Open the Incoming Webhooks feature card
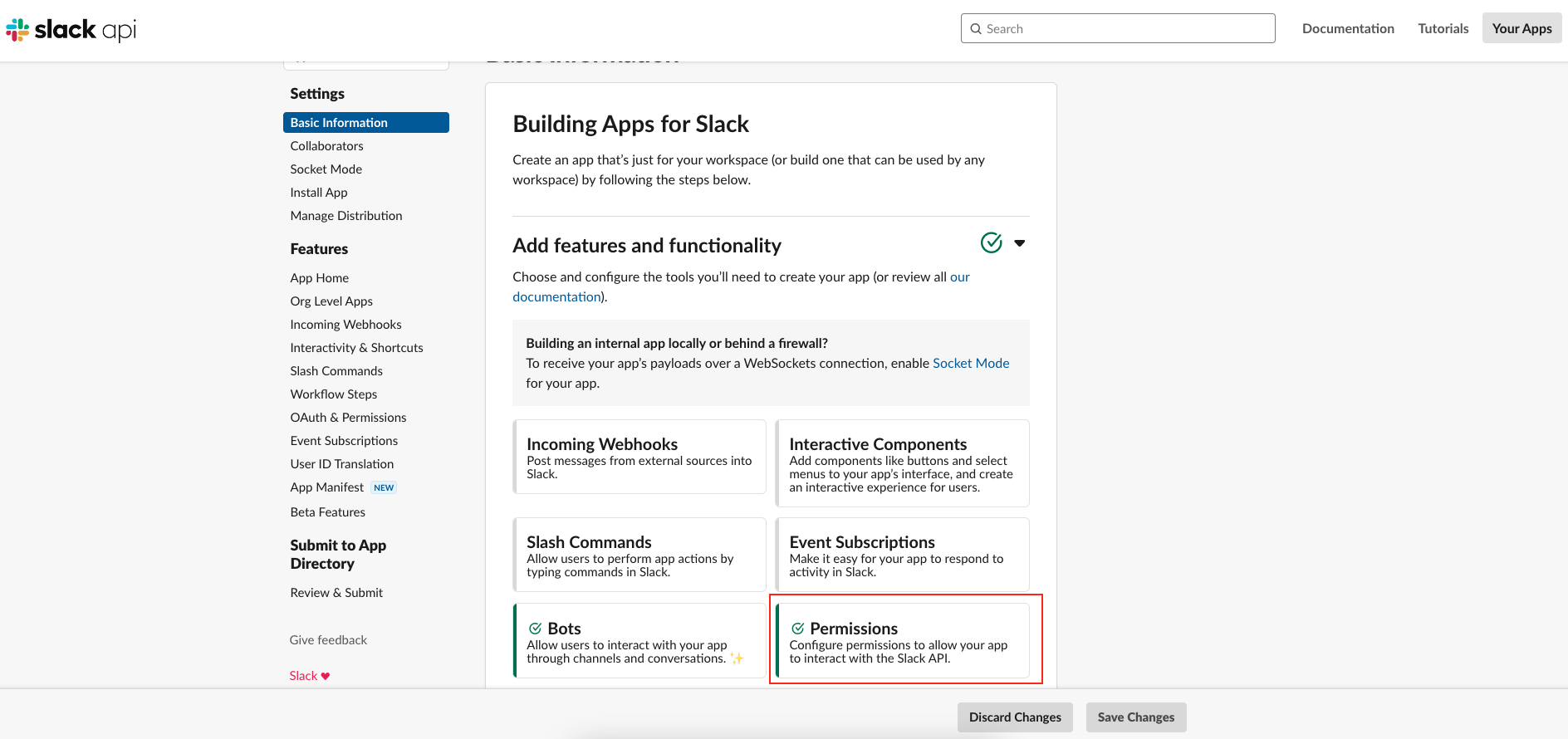 tap(639, 457)
